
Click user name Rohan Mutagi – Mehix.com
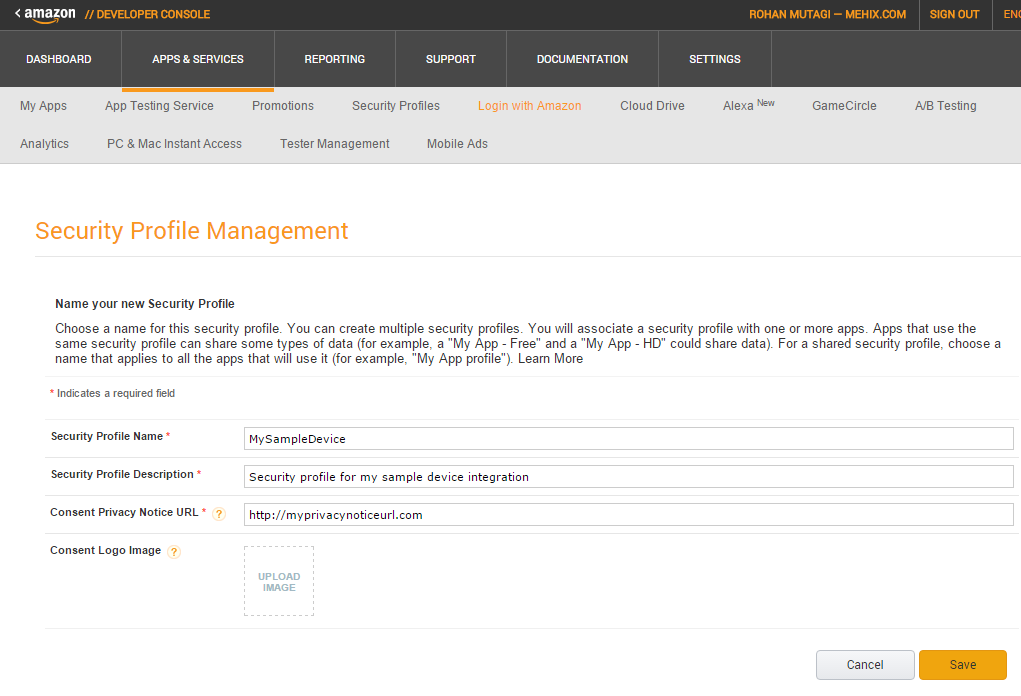click(x=828, y=14)
